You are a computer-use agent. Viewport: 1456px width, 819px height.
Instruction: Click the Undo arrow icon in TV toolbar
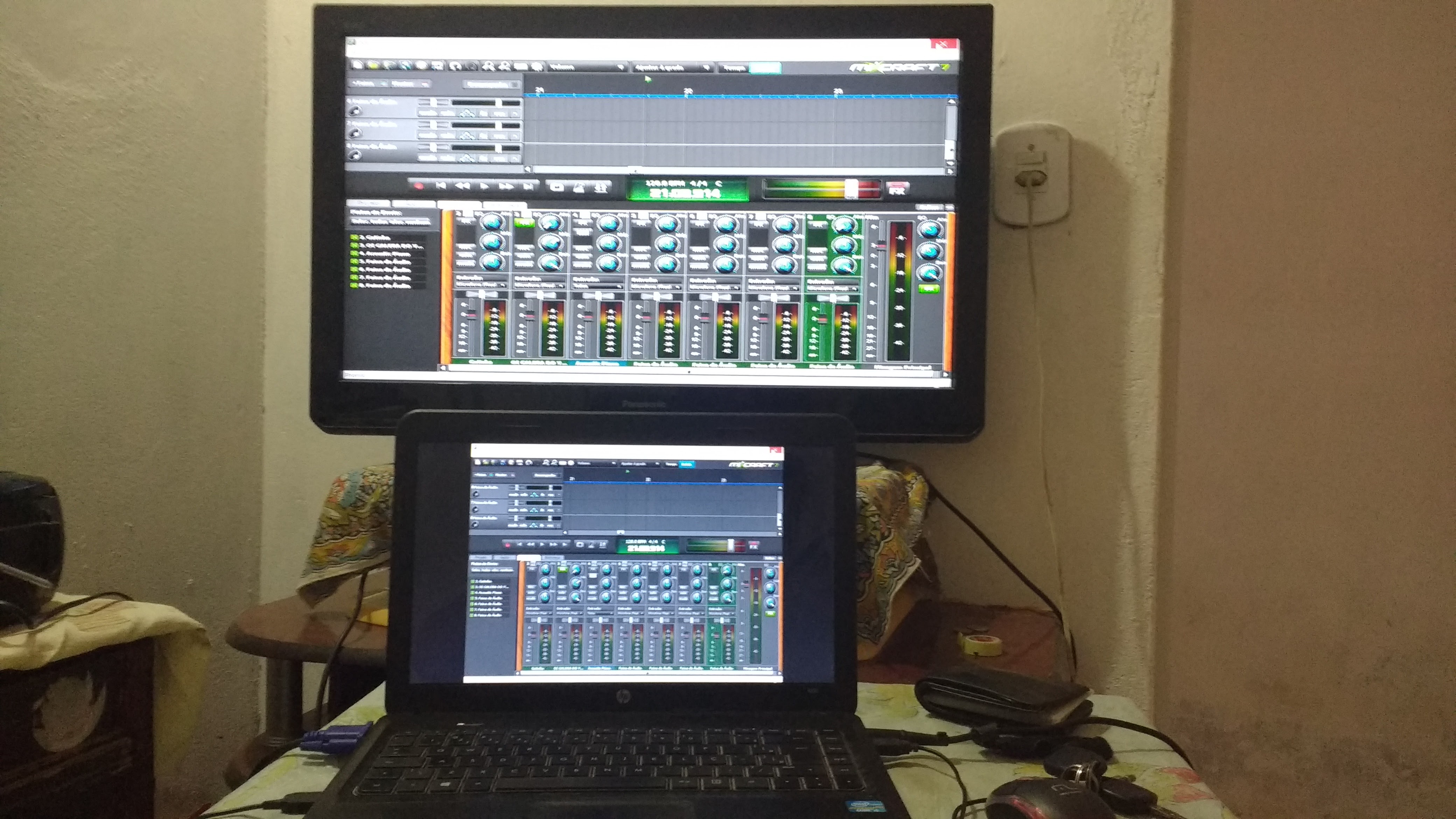coord(455,66)
